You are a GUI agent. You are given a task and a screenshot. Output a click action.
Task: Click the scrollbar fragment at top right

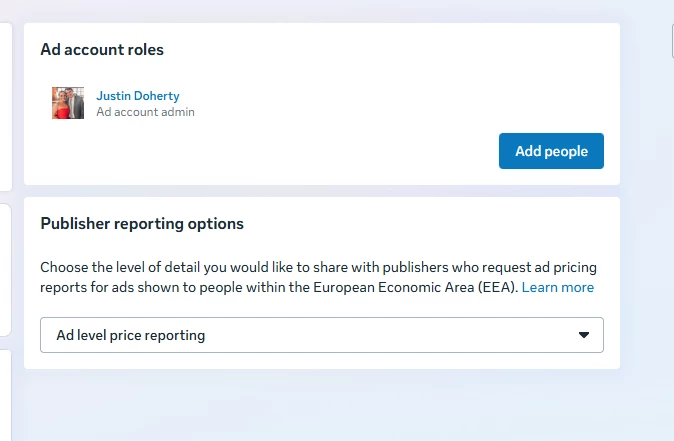tap(672, 41)
